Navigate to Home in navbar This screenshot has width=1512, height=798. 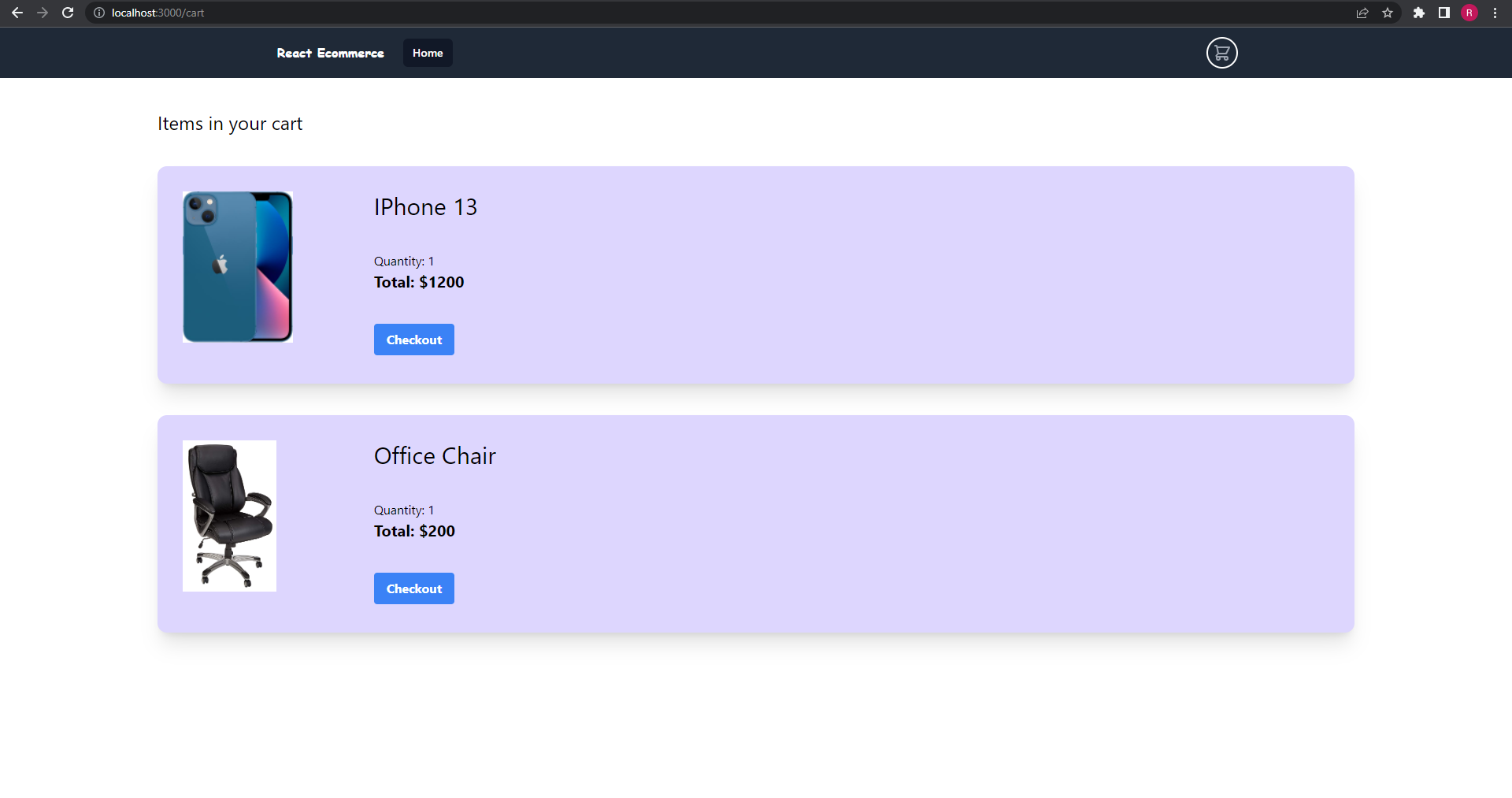click(x=428, y=53)
